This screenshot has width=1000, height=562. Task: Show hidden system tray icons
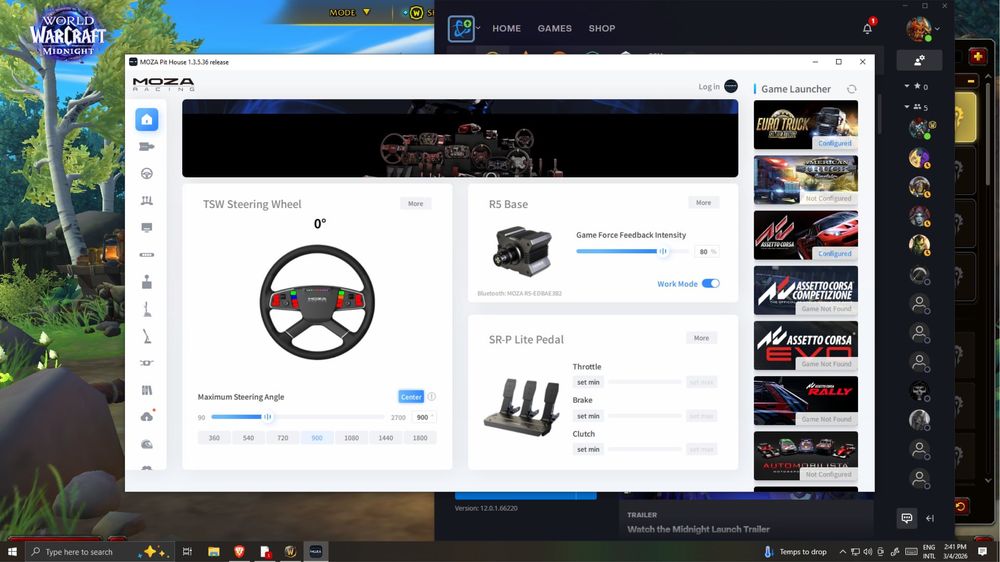(842, 552)
